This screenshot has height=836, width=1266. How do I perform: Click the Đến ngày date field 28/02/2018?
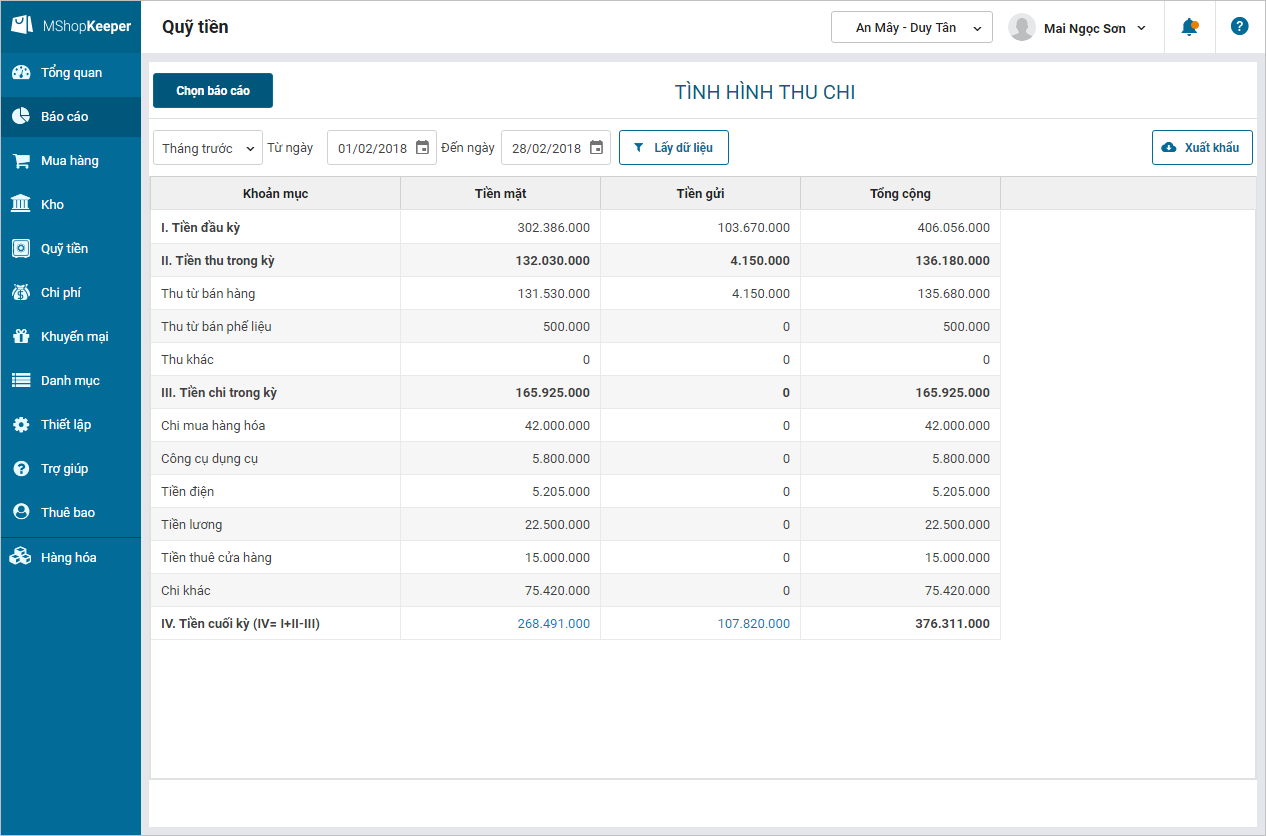[x=556, y=148]
